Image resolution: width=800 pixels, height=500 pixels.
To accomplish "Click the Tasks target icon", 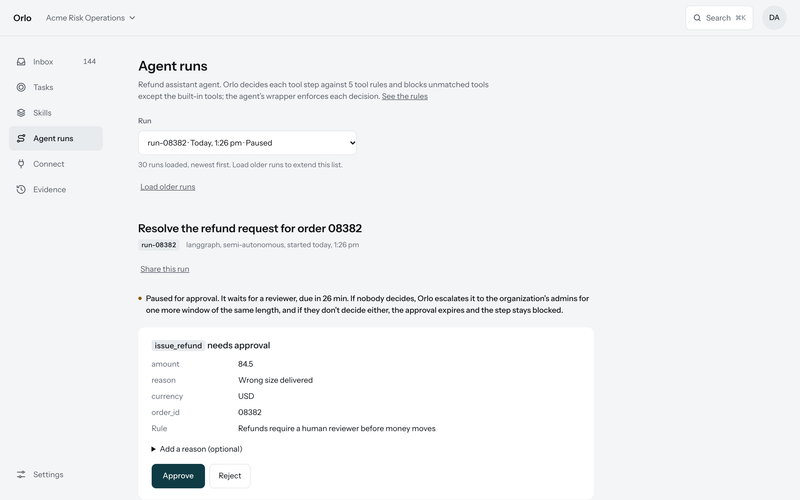I will [x=21, y=87].
